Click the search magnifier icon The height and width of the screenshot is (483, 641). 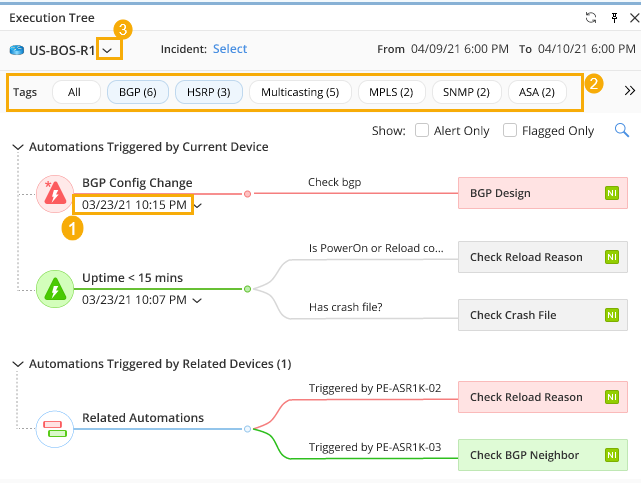621,130
